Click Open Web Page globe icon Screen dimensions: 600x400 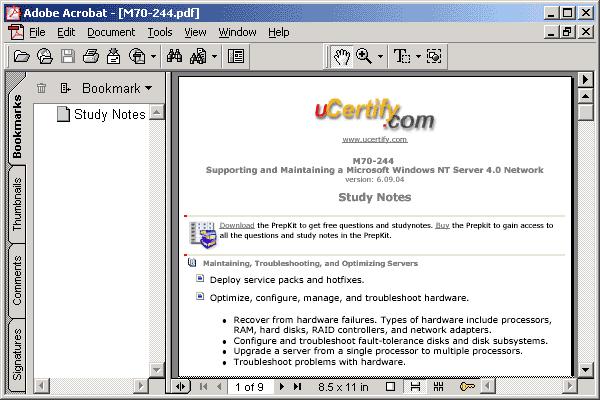click(x=45, y=57)
